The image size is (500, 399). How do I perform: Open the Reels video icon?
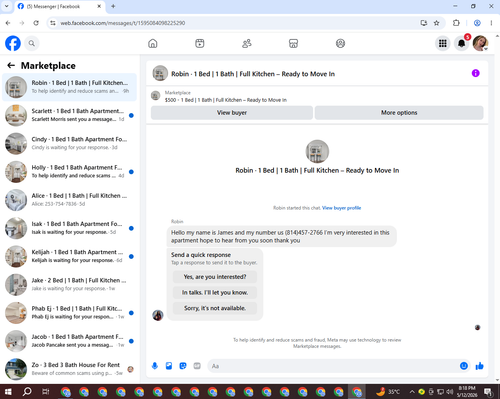(x=200, y=43)
